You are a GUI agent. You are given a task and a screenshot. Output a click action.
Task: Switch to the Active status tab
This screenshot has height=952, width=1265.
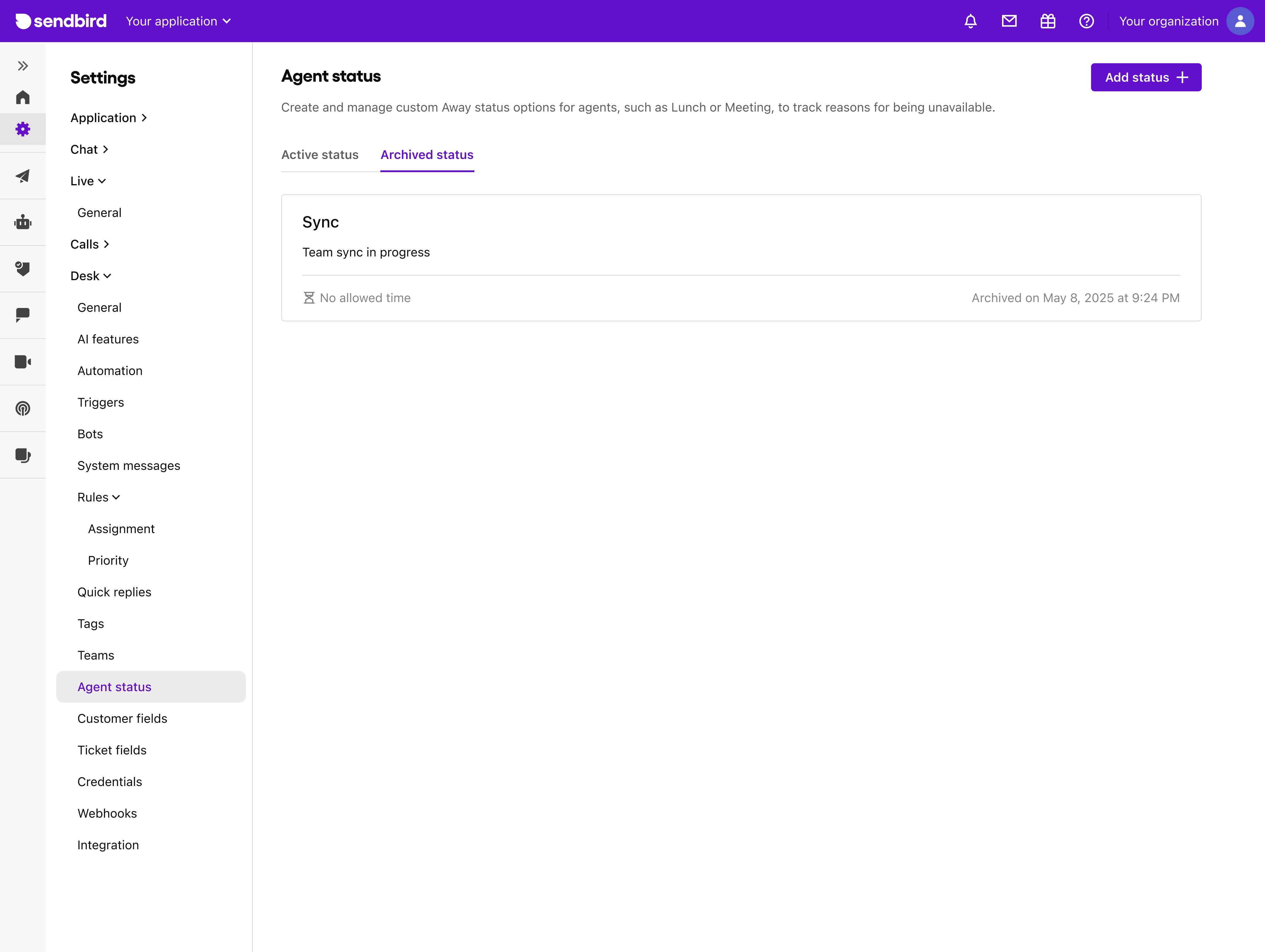pyautogui.click(x=320, y=155)
